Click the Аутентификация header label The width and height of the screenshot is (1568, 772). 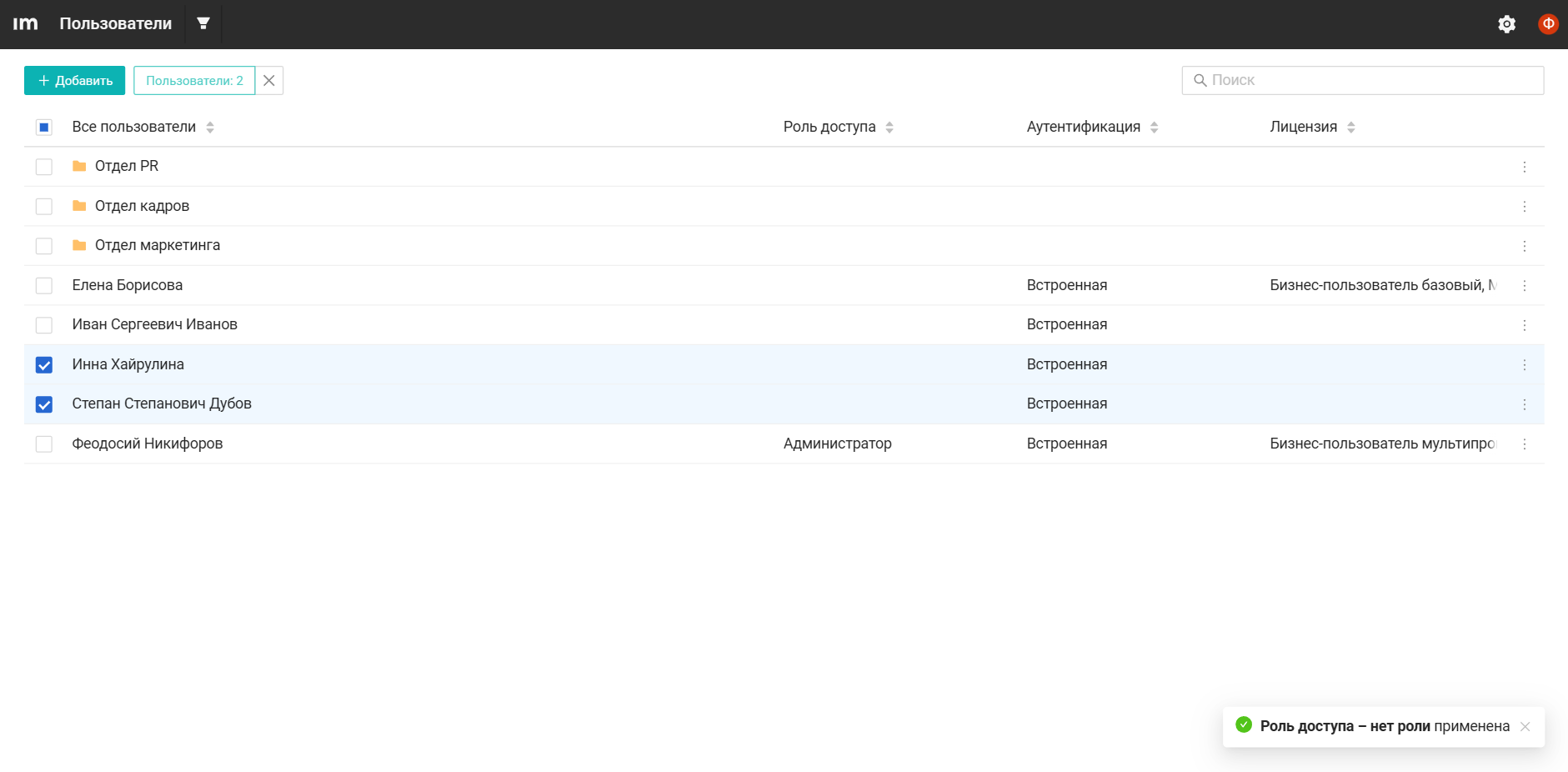[x=1084, y=127]
